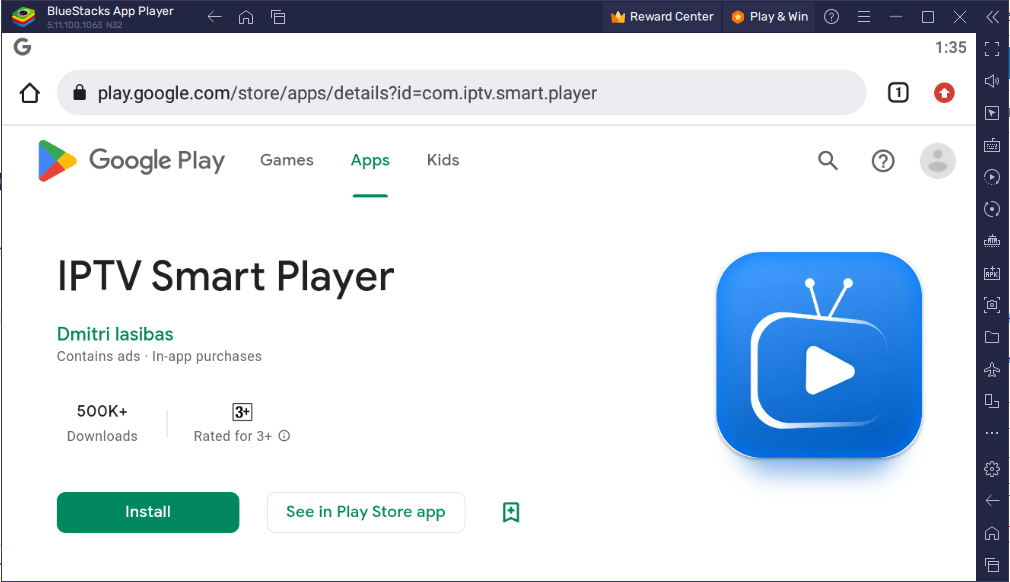The image size is (1010, 582).
Task: Open Google Play search magnifier
Action: pyautogui.click(x=828, y=160)
